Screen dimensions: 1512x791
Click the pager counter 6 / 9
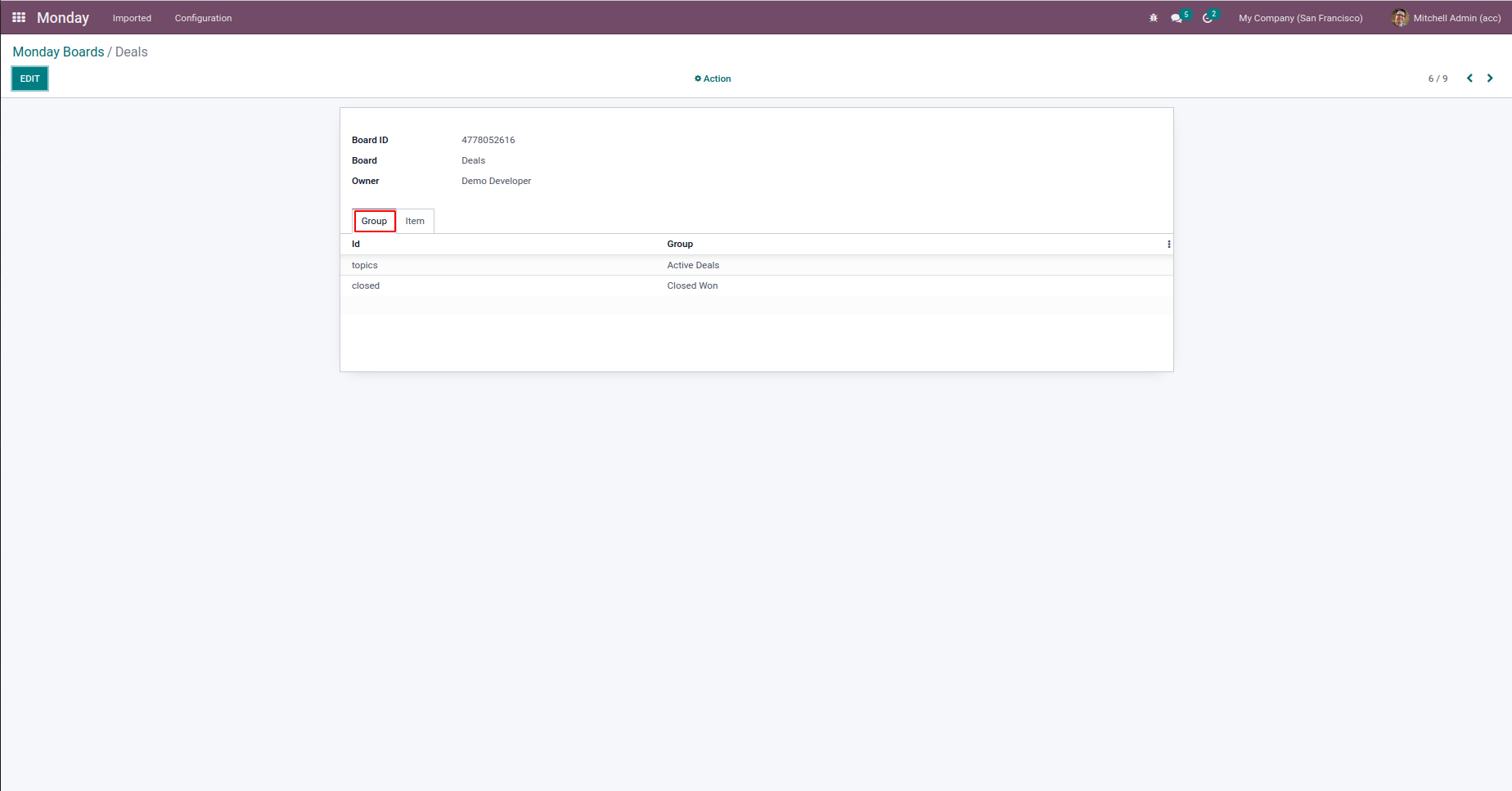(1438, 79)
